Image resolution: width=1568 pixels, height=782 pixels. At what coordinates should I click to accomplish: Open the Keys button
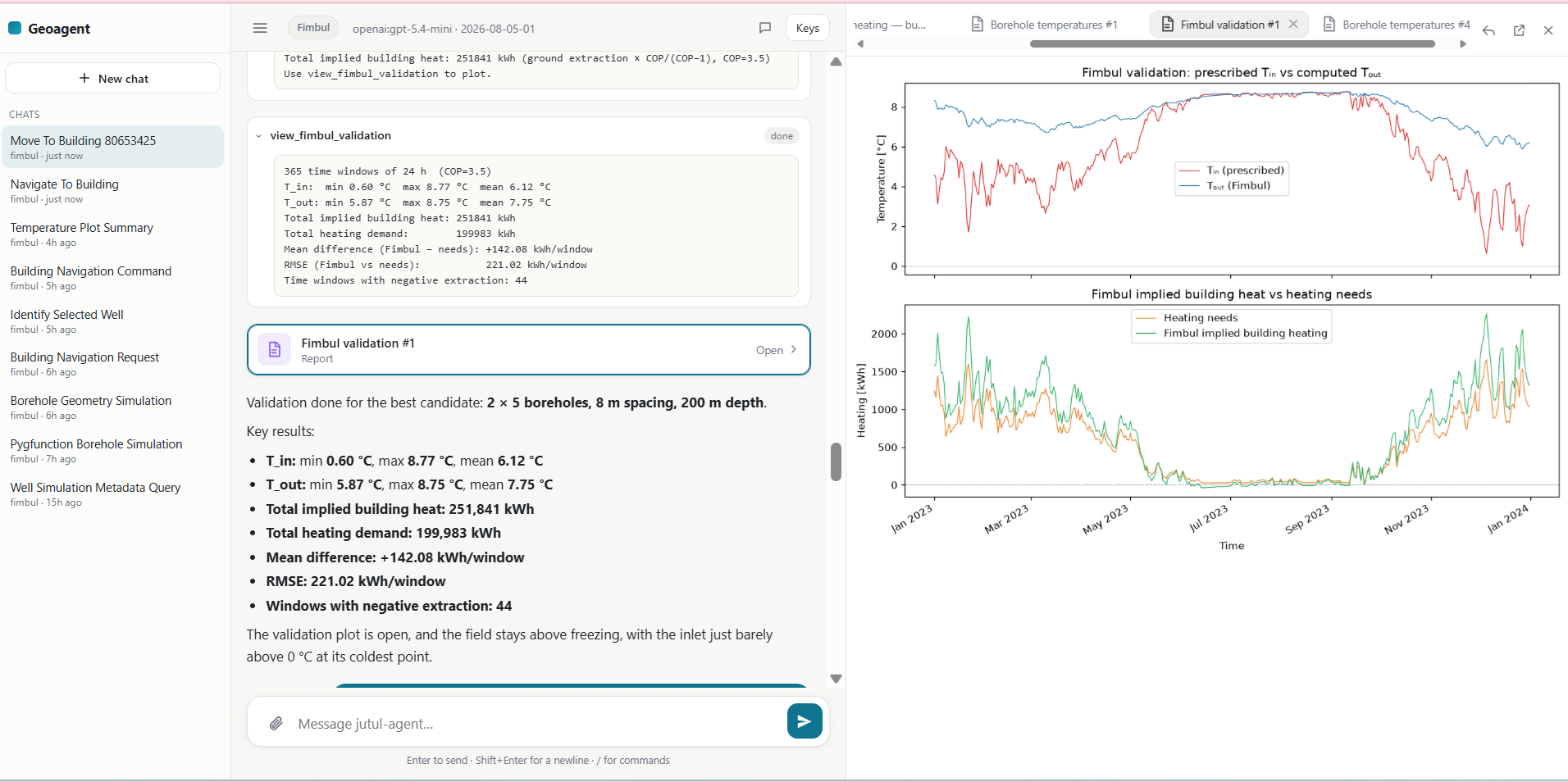(x=808, y=28)
